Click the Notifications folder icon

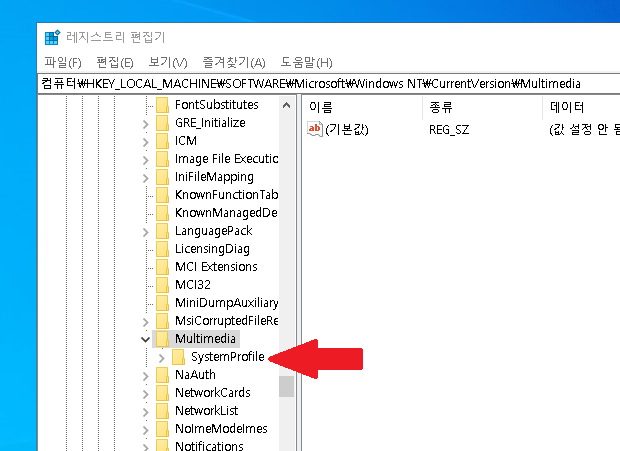[163, 445]
